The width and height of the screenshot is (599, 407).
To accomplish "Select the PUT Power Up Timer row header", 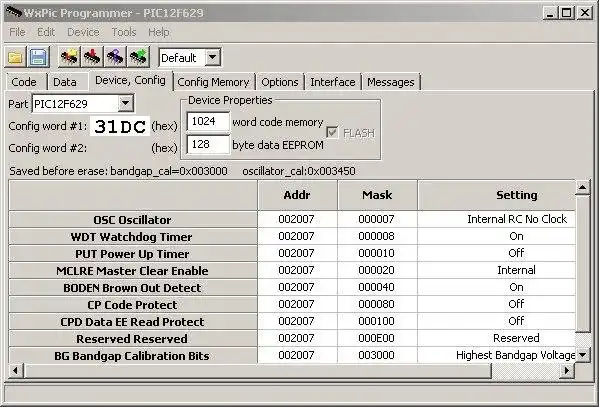I will [133, 254].
